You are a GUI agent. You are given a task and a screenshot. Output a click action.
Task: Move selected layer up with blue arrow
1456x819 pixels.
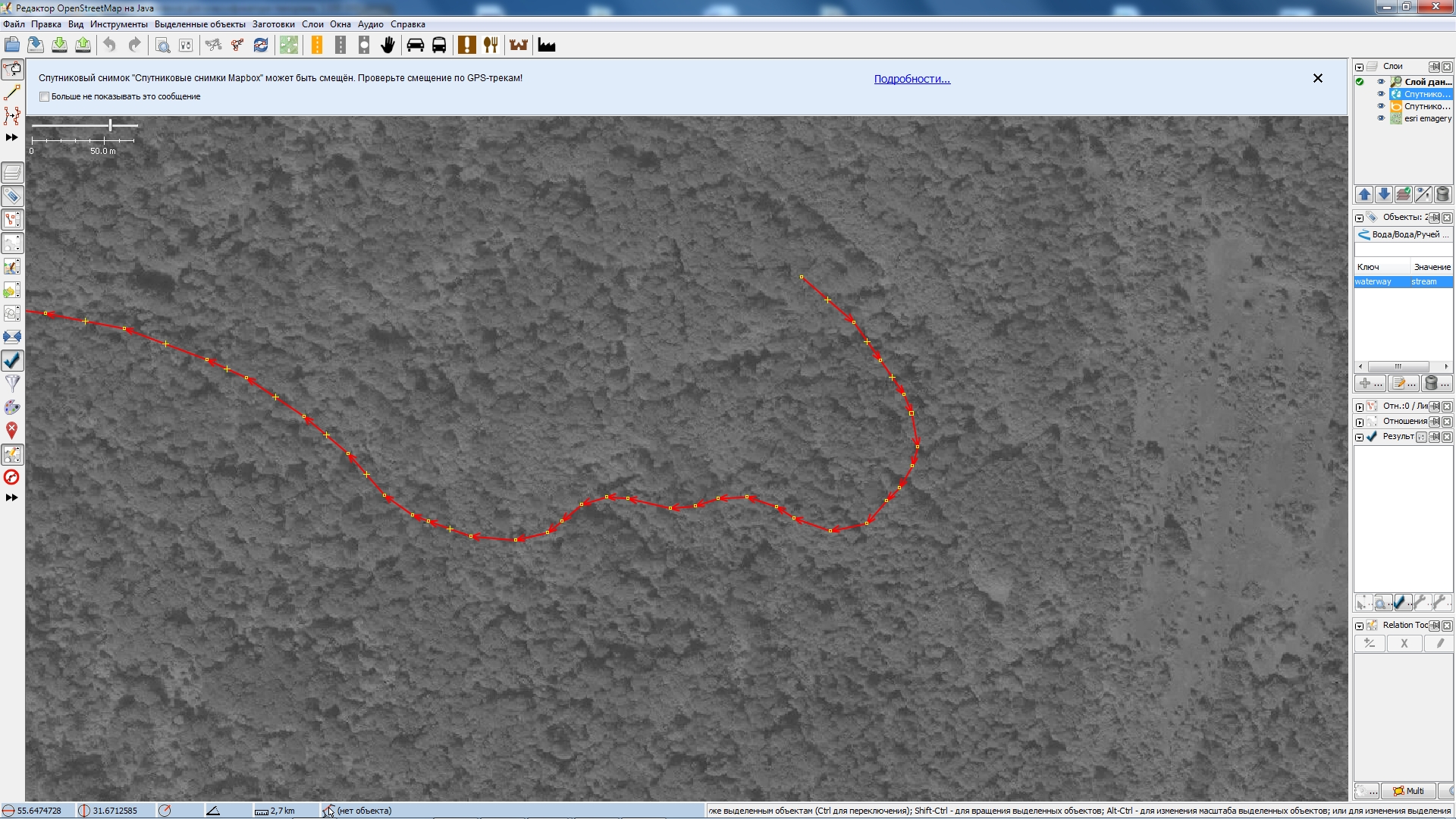1364,195
